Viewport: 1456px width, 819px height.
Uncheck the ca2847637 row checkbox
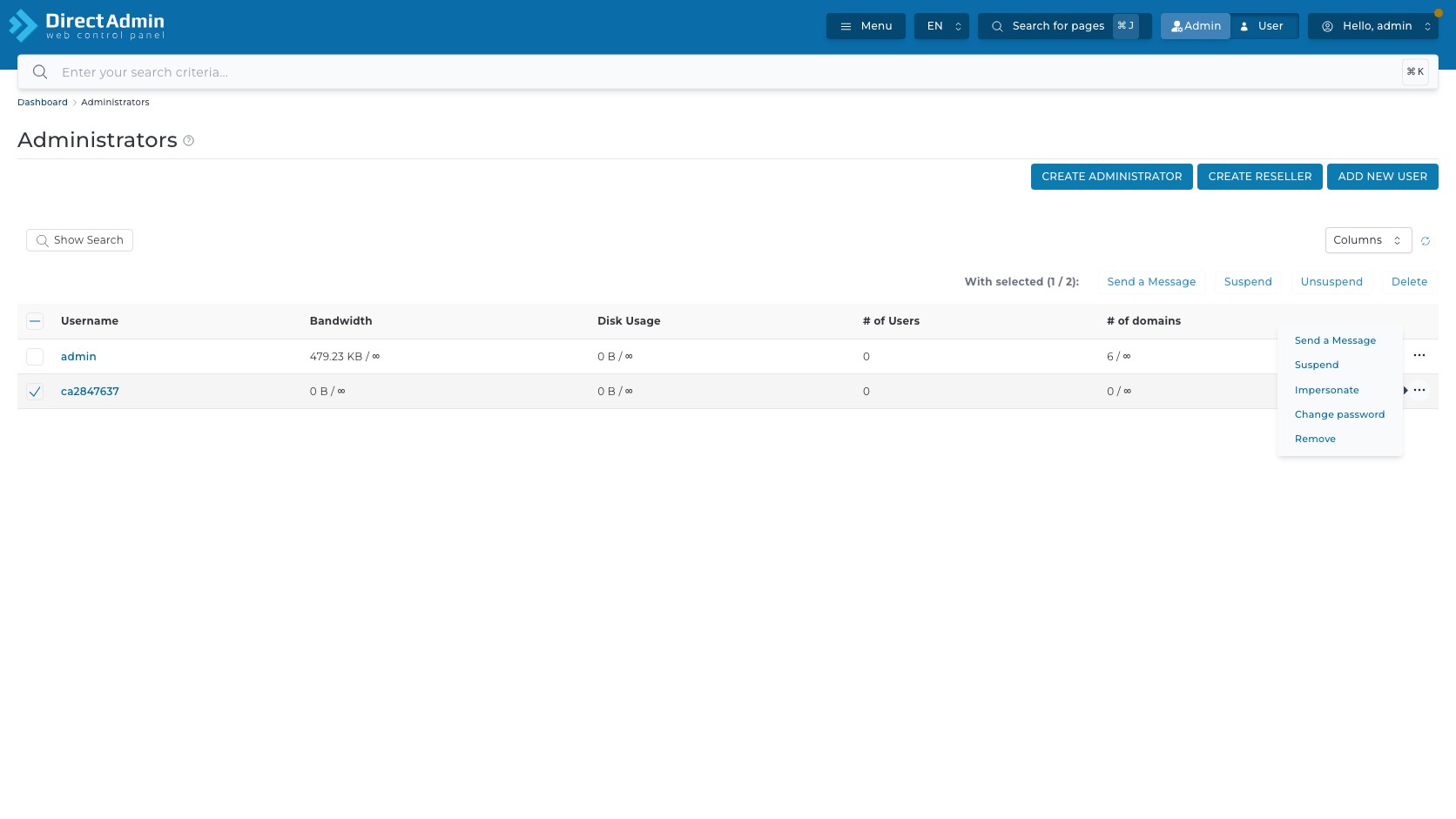point(35,392)
